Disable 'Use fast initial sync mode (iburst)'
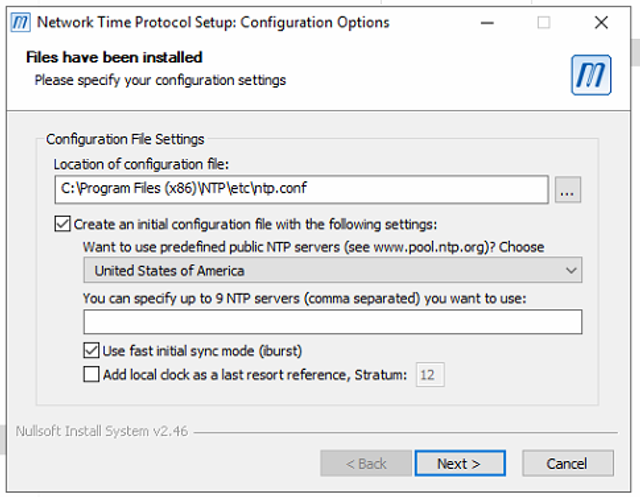The height and width of the screenshot is (497, 640). point(92,351)
